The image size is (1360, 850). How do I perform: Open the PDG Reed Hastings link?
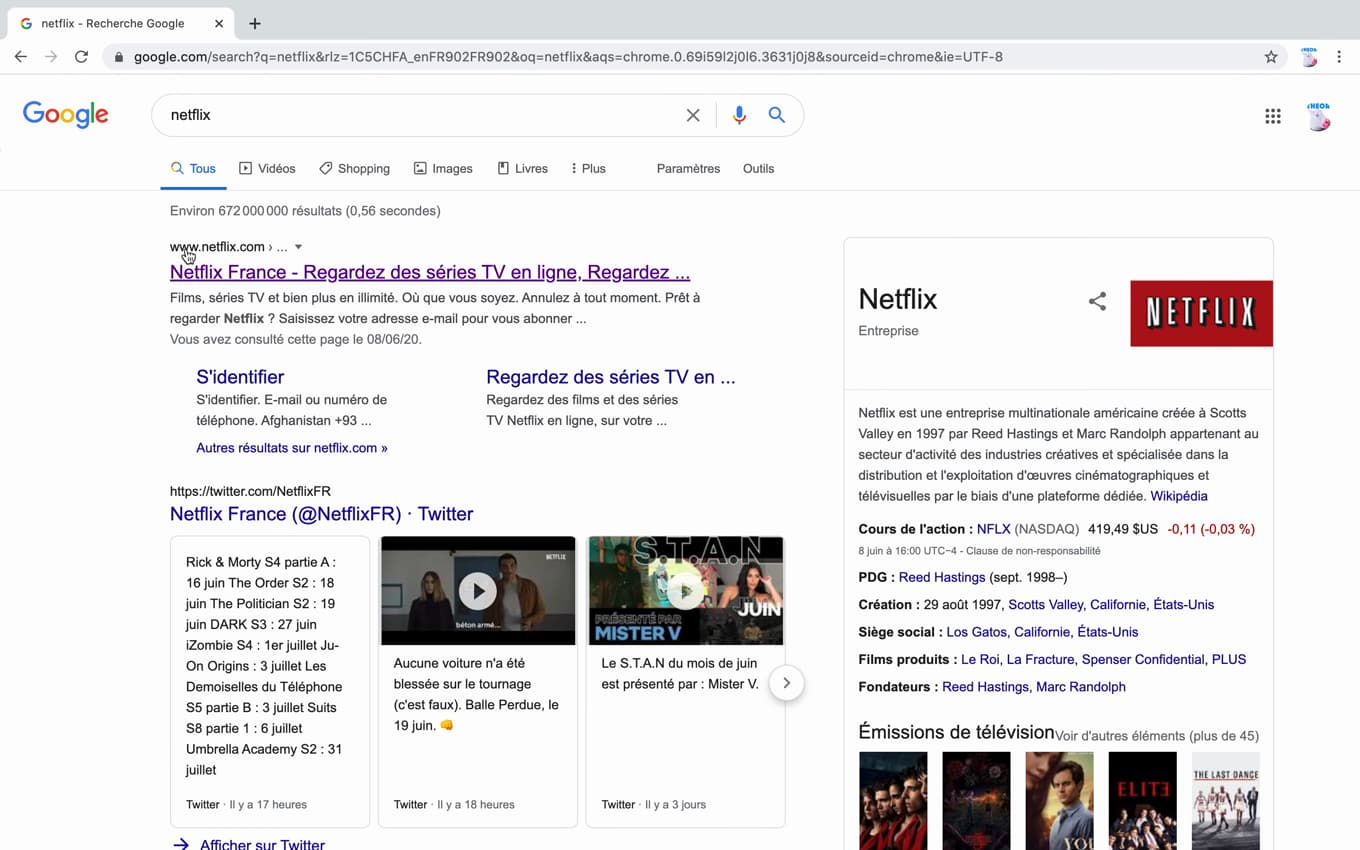click(x=942, y=577)
